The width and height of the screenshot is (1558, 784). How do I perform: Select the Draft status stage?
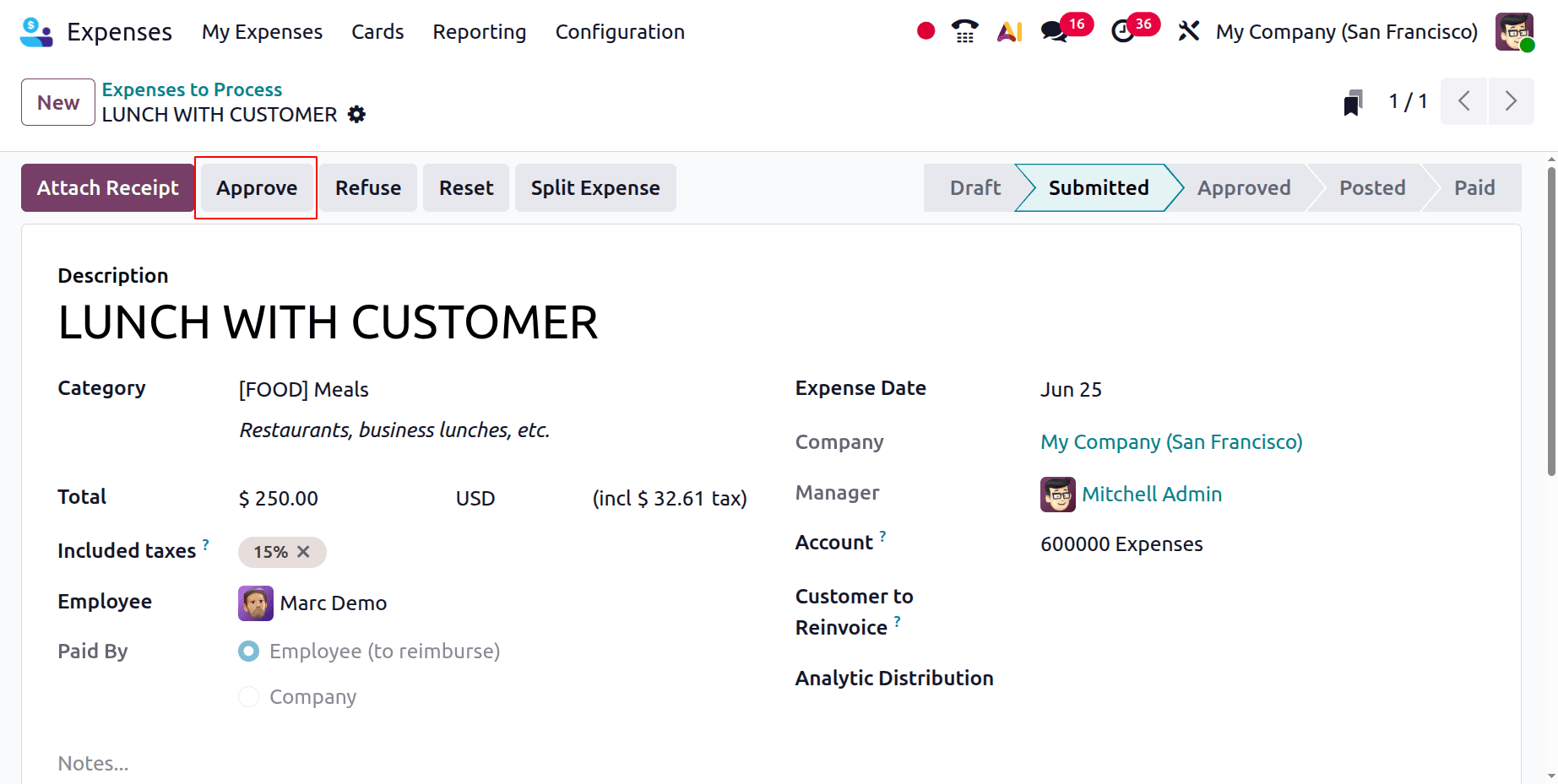pos(974,187)
